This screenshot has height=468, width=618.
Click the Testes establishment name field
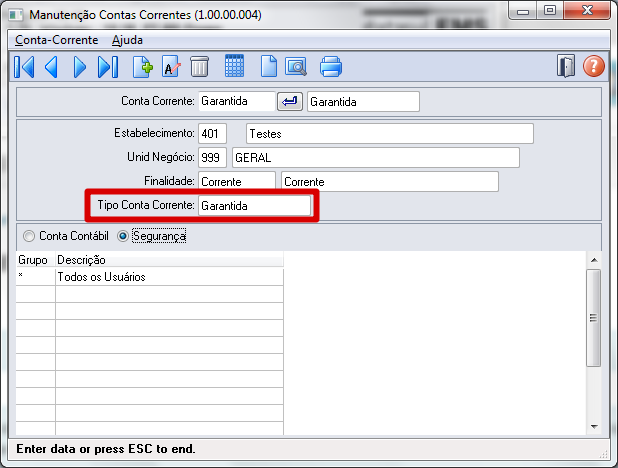click(x=390, y=134)
